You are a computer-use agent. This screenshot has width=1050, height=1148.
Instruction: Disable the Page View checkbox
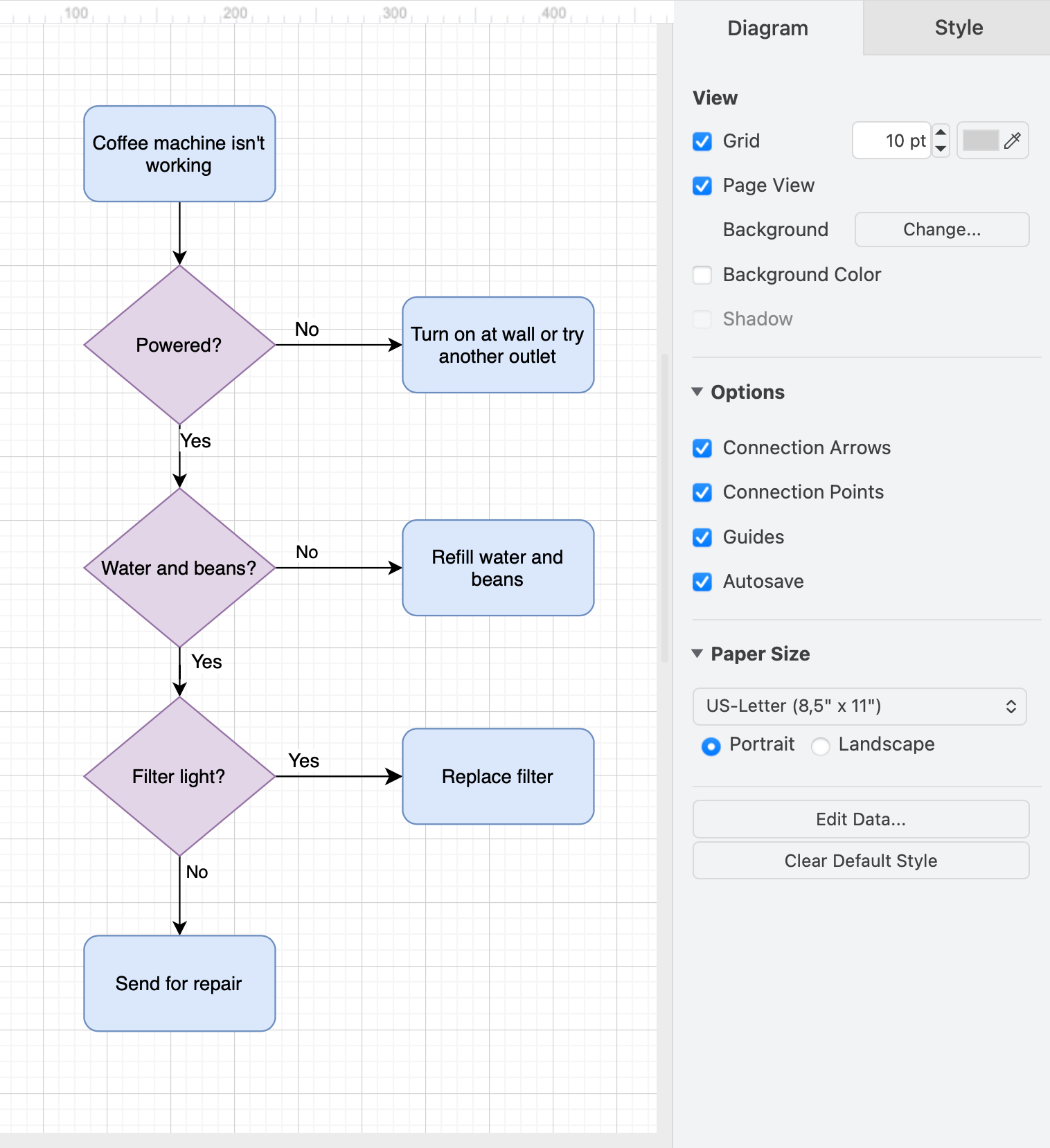click(702, 186)
